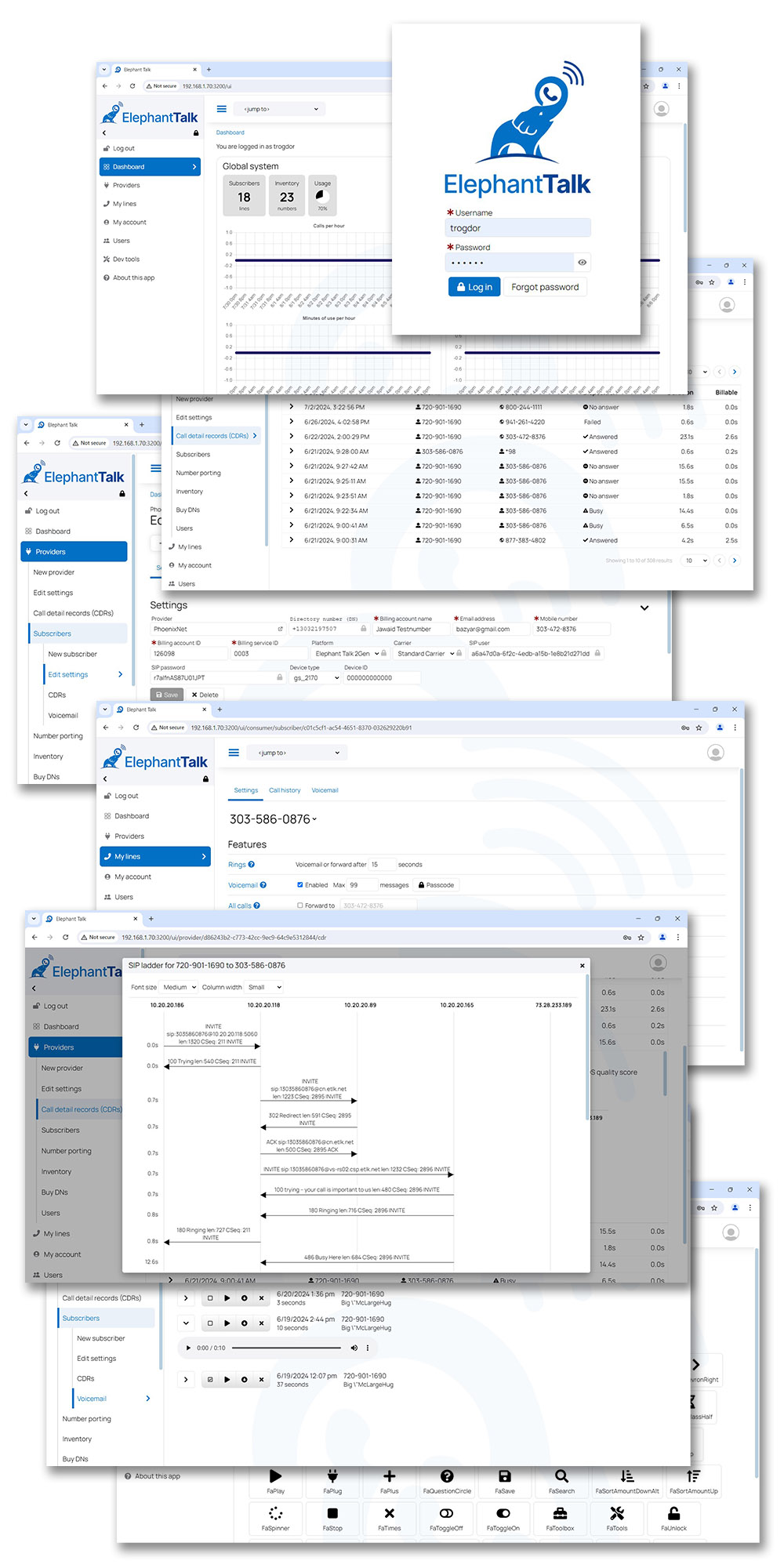This screenshot has height=1568, width=784.
Task: Open the Forgot password link
Action: pos(545,287)
